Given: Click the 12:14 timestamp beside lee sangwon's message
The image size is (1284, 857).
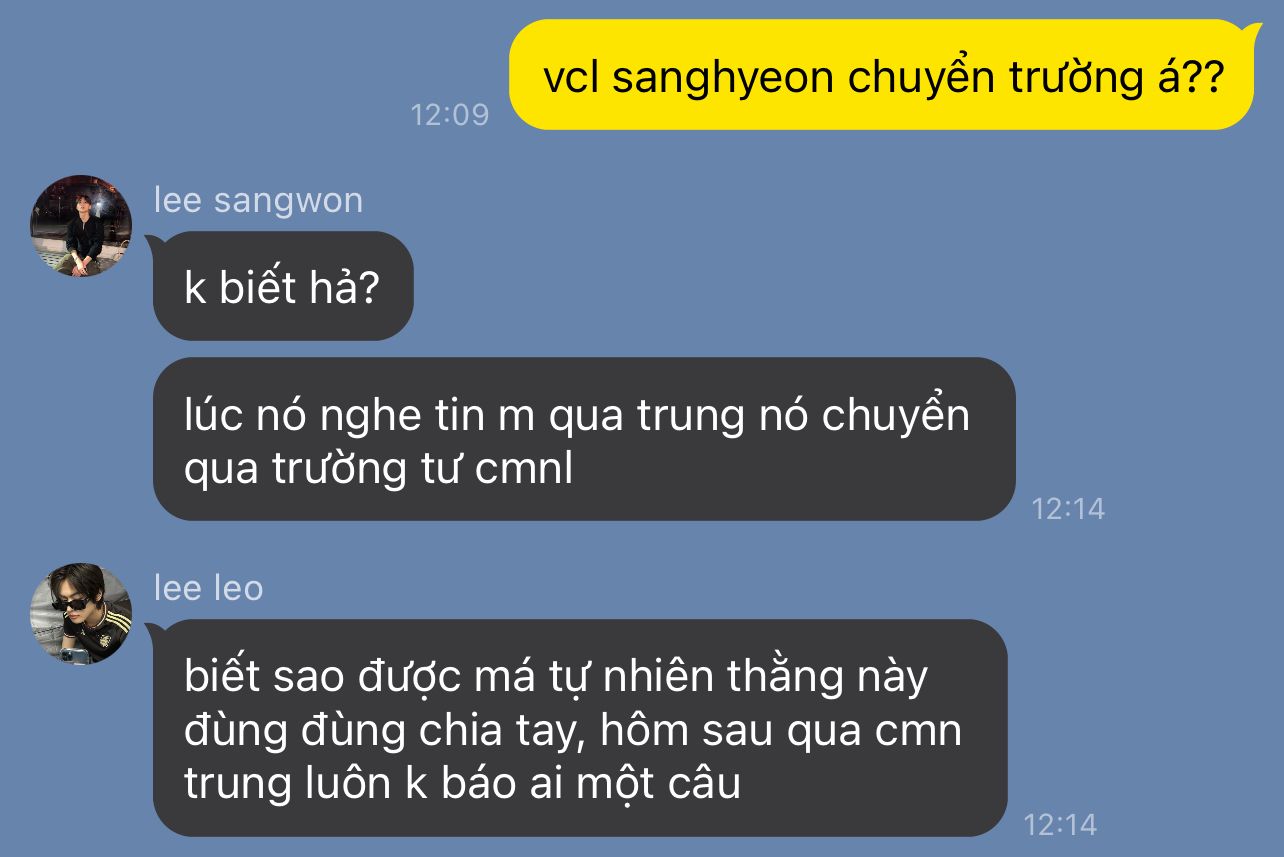Looking at the screenshot, I should [1068, 509].
